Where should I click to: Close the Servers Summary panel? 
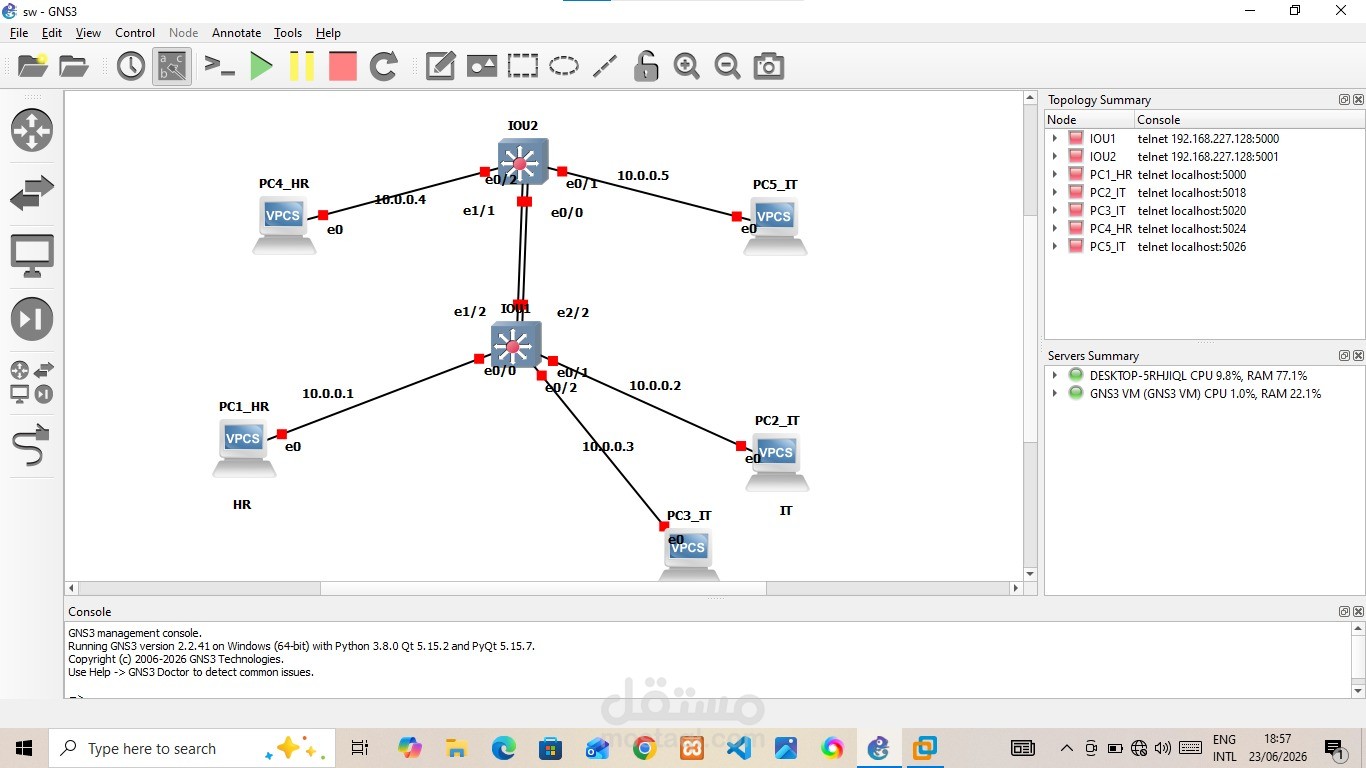pyautogui.click(x=1358, y=356)
